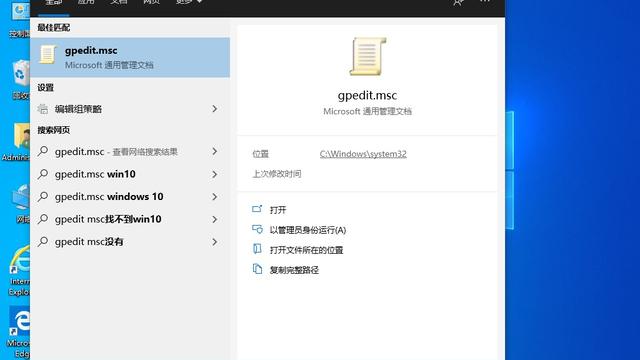Viewport: 640px width, 360px height.
Task: Choose 复制完整路径
Action: 294,270
